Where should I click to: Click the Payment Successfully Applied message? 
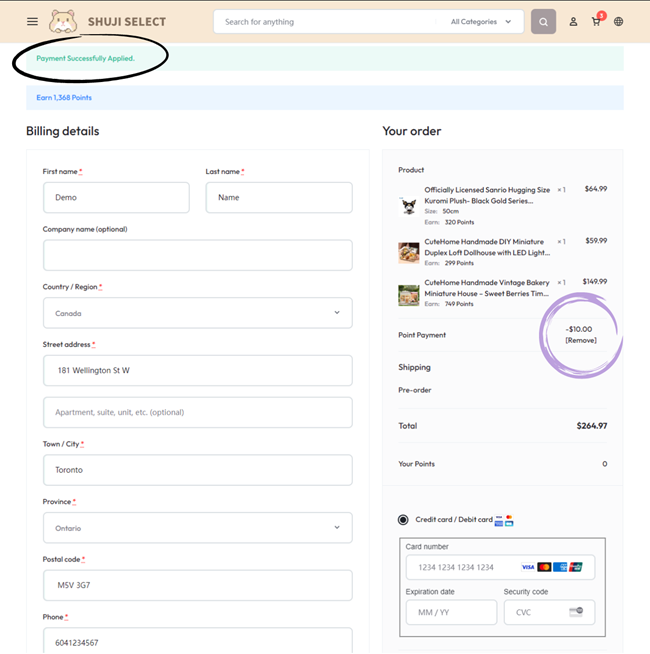86,58
